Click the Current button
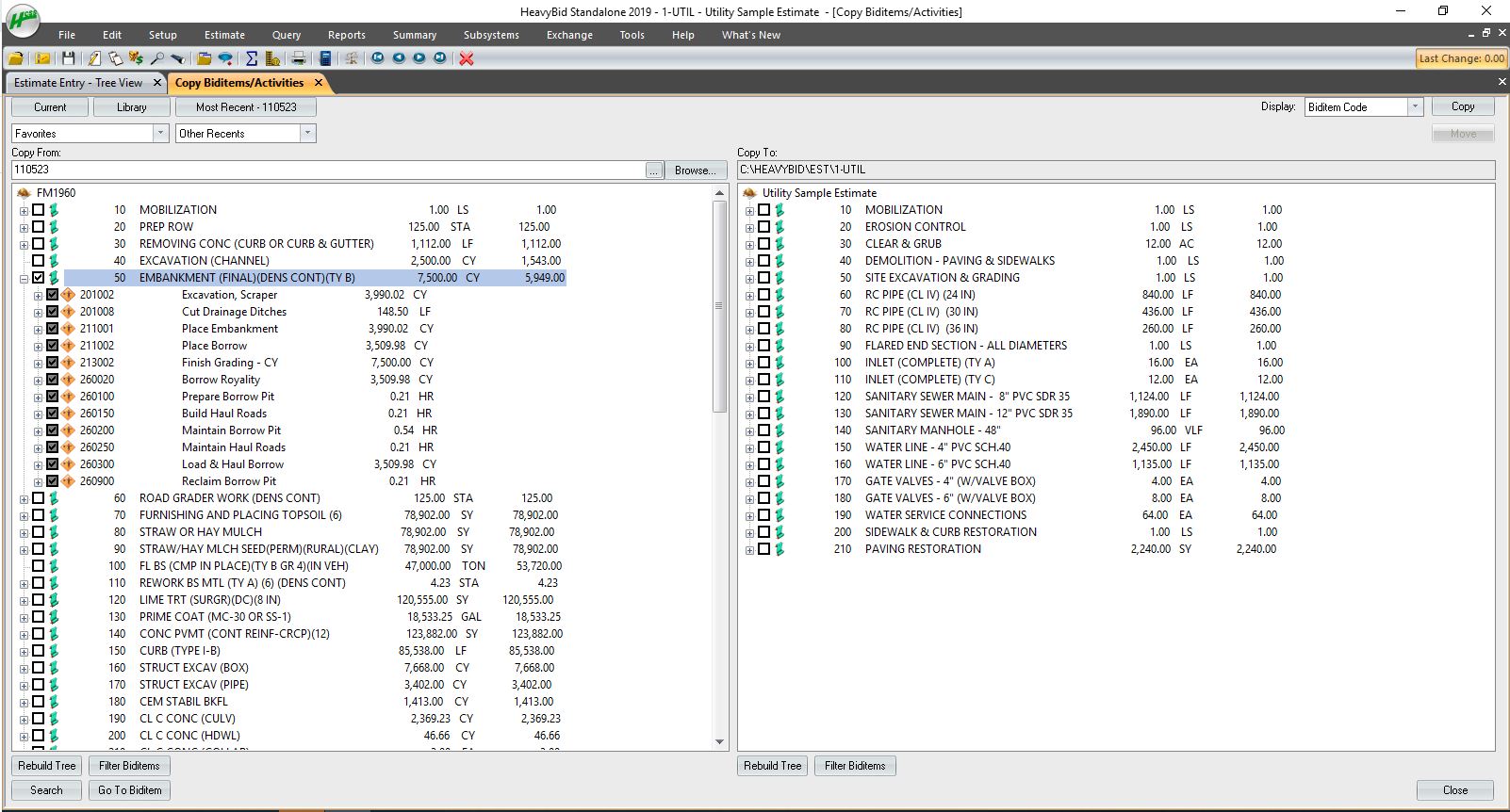1510x812 pixels. coord(50,107)
